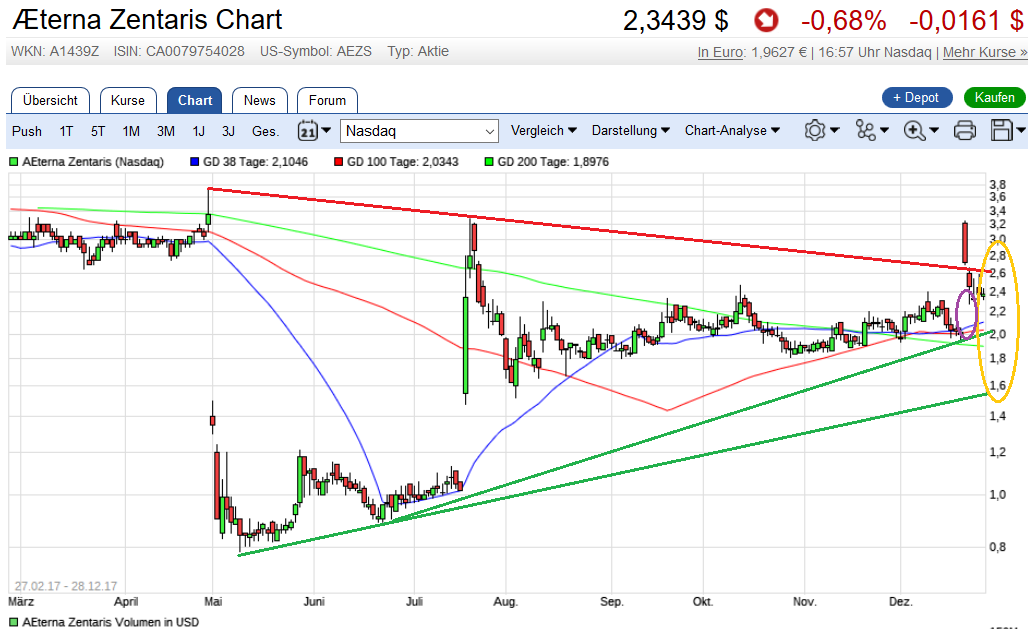Click the green Kaufen button
1028x629 pixels.
point(995,98)
